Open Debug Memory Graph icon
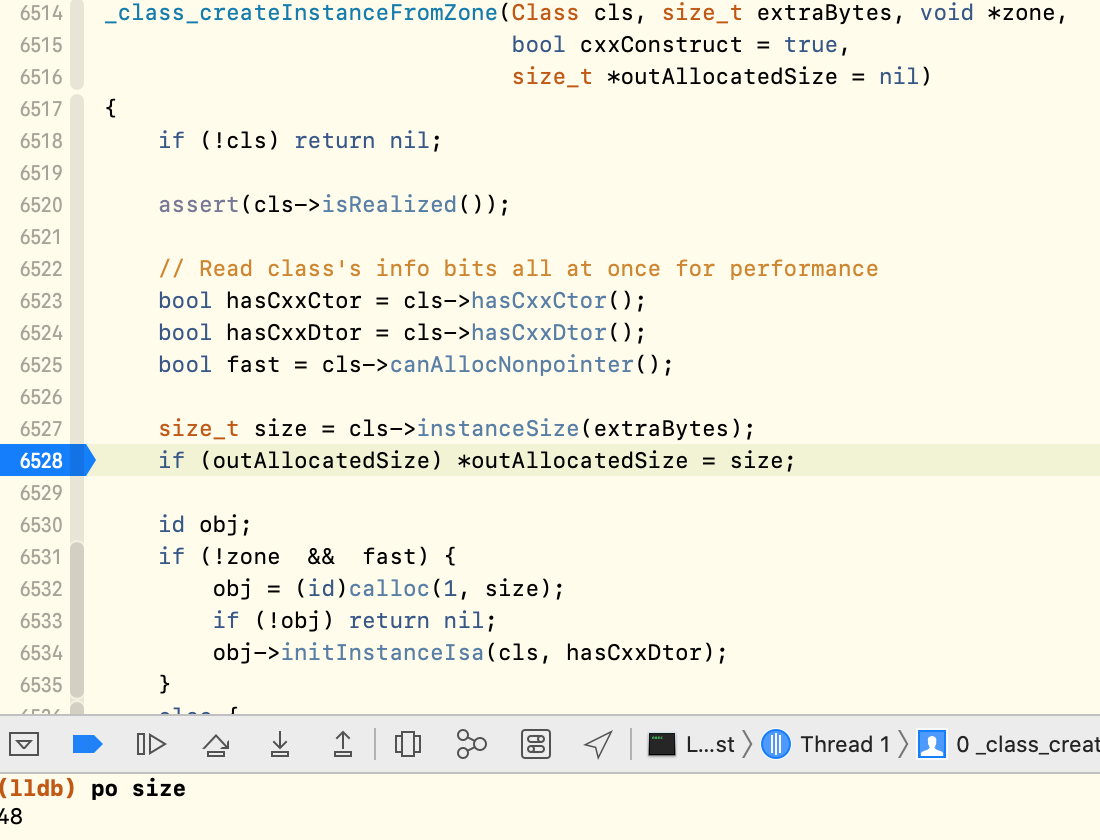1100x840 pixels. click(471, 744)
